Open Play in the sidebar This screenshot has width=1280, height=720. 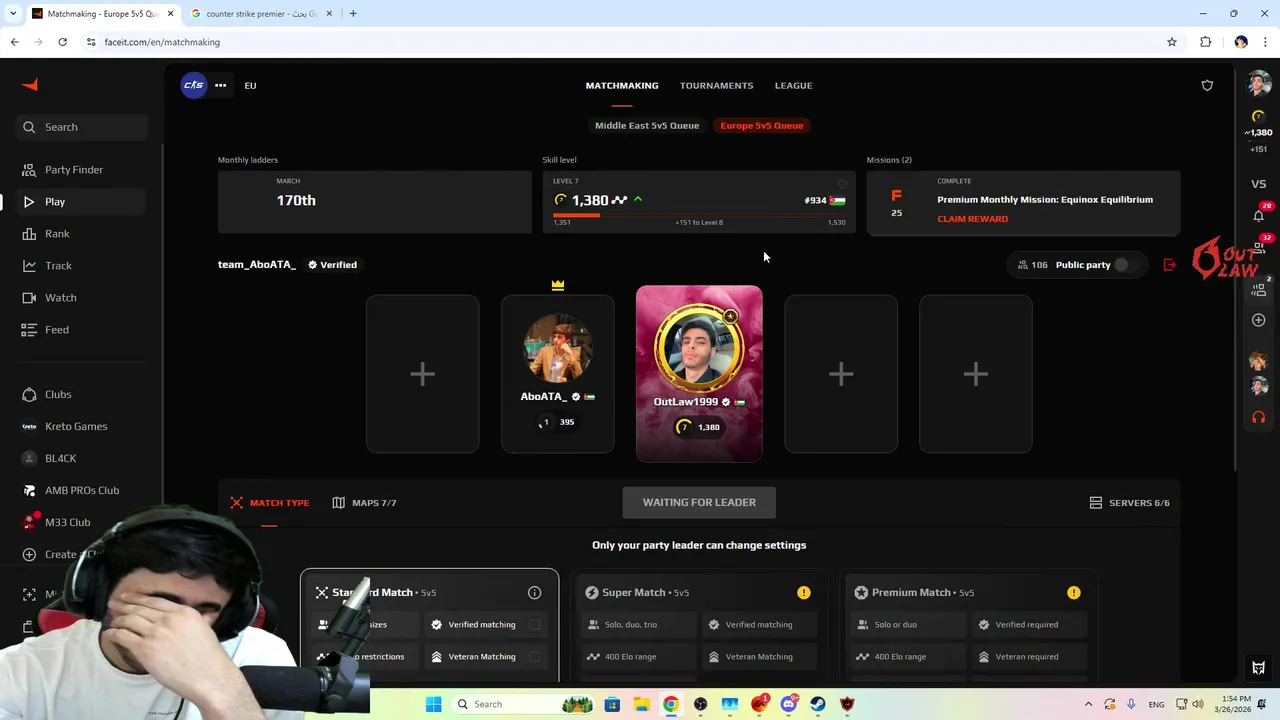pyautogui.click(x=82, y=202)
